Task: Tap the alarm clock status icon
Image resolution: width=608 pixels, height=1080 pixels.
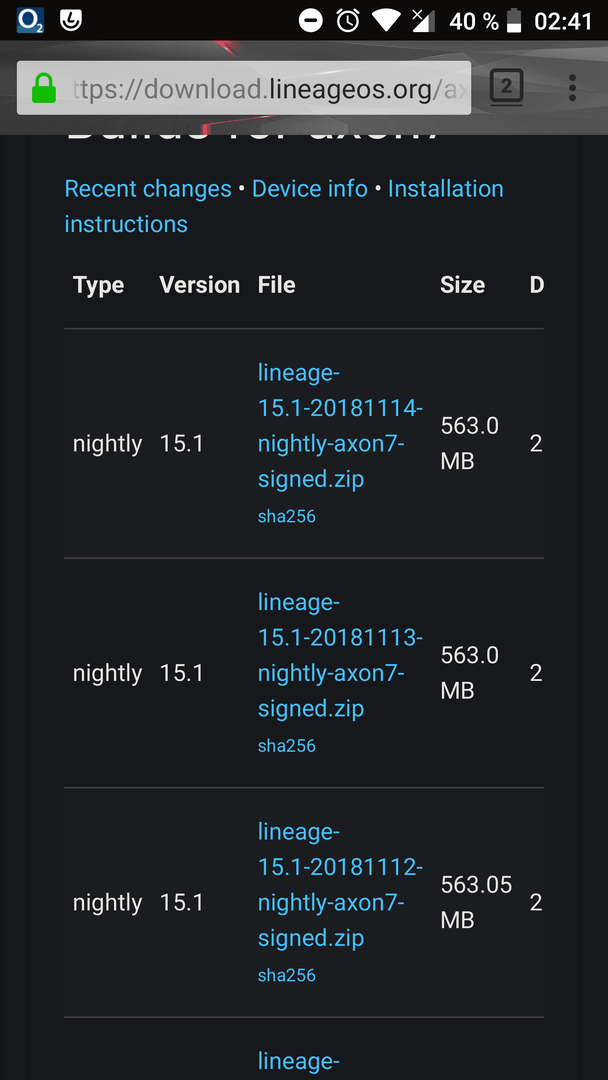Action: point(348,21)
